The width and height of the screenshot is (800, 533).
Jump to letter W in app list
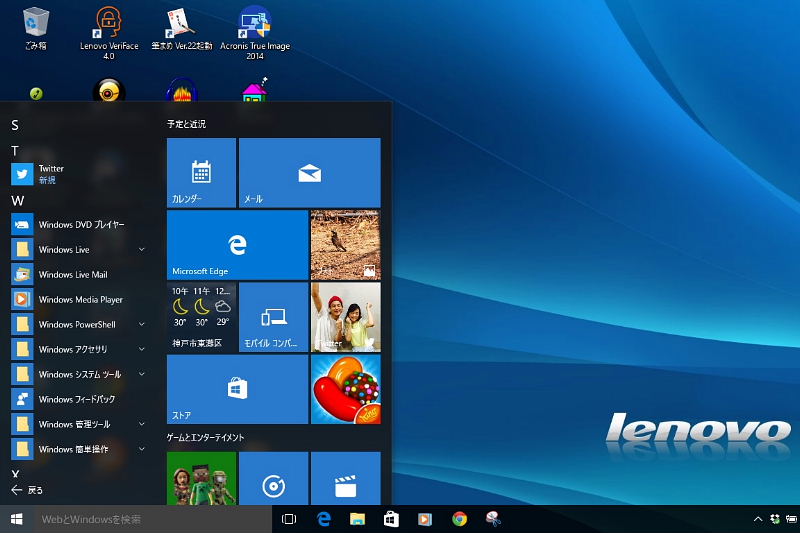pos(17,200)
